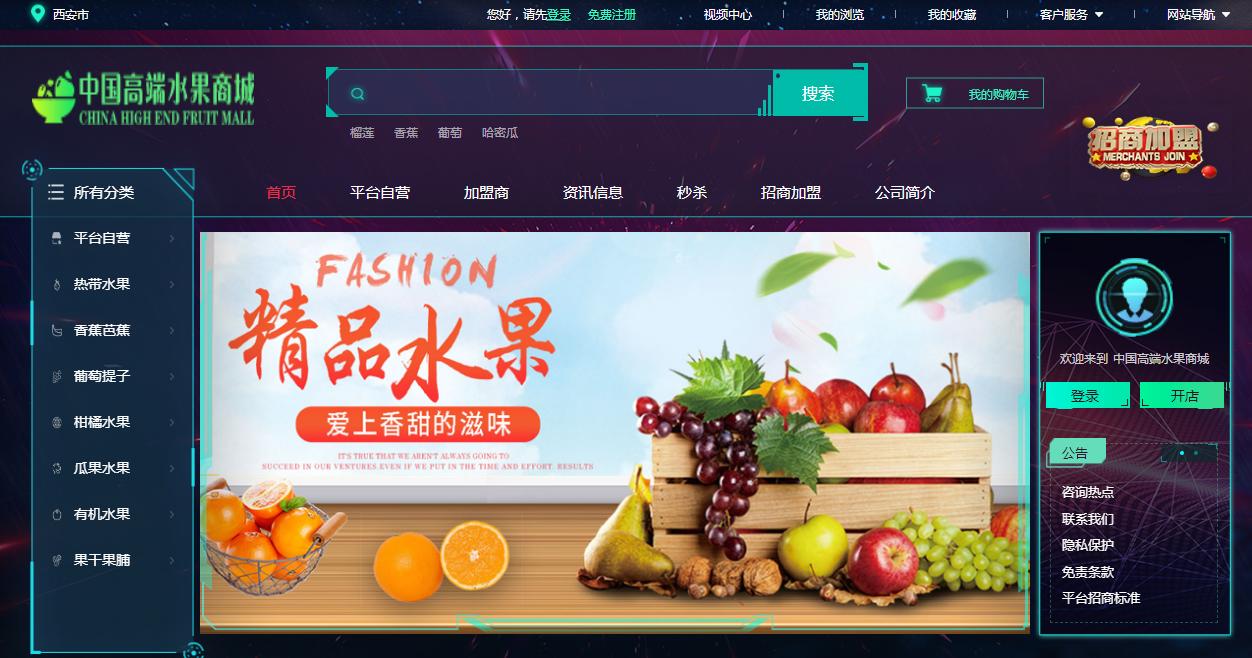Select the announcement carousel dot indicator
Image resolution: width=1252 pixels, height=658 pixels.
tap(1182, 453)
